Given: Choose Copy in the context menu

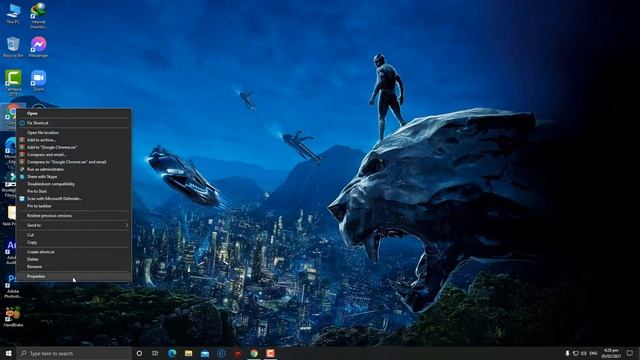Looking at the screenshot, I should tap(73, 242).
